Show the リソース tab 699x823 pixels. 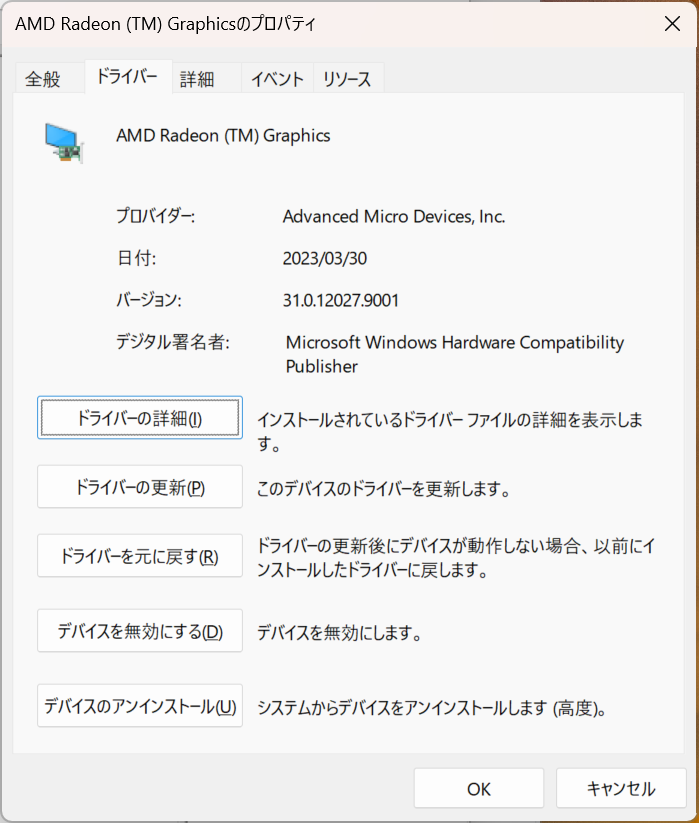[346, 79]
